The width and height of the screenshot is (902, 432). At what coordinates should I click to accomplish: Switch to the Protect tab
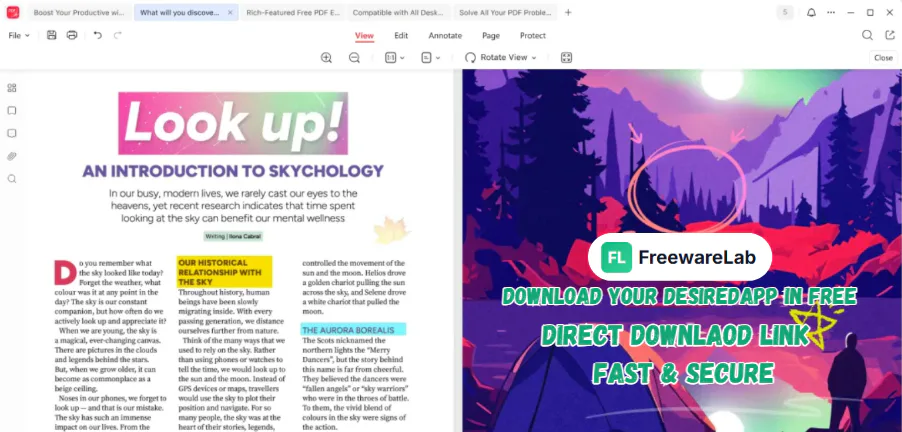(x=533, y=36)
